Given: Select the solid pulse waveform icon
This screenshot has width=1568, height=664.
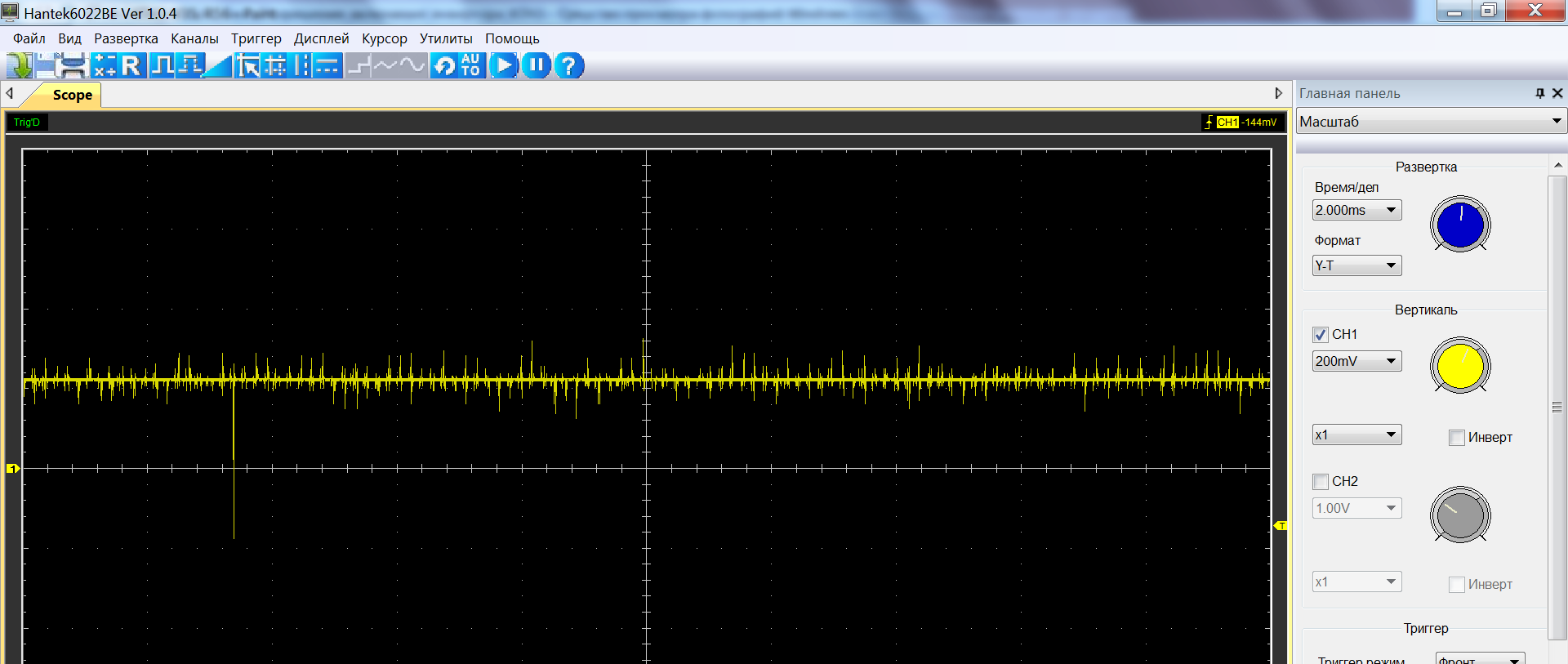Looking at the screenshot, I should tap(162, 65).
